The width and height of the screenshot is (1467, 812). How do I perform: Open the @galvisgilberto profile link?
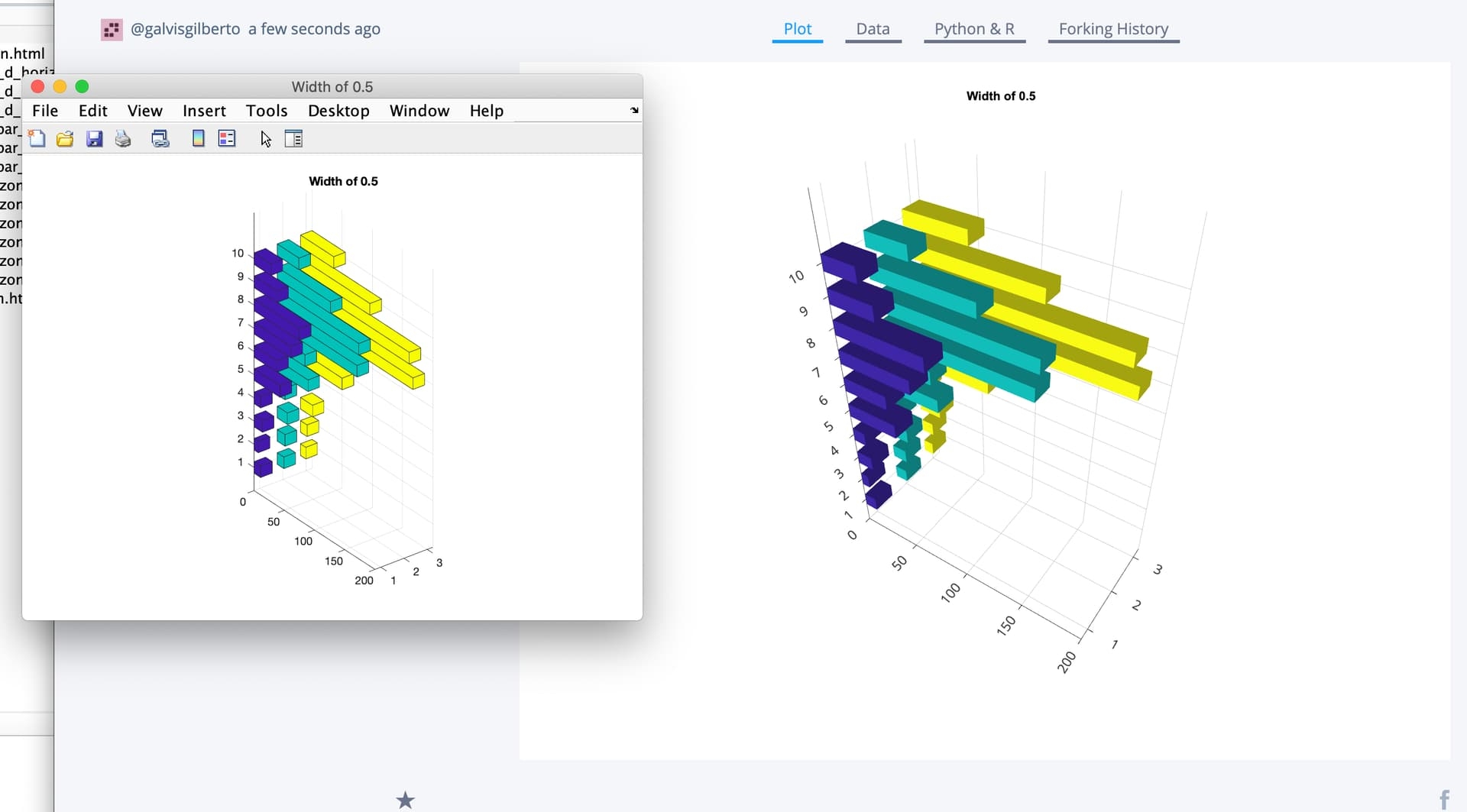pyautogui.click(x=186, y=29)
